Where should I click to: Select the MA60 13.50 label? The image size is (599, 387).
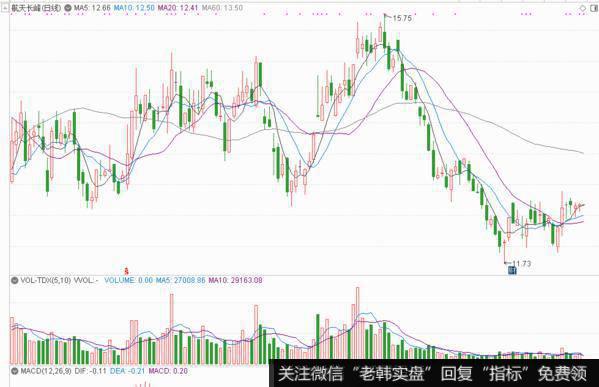click(x=222, y=8)
